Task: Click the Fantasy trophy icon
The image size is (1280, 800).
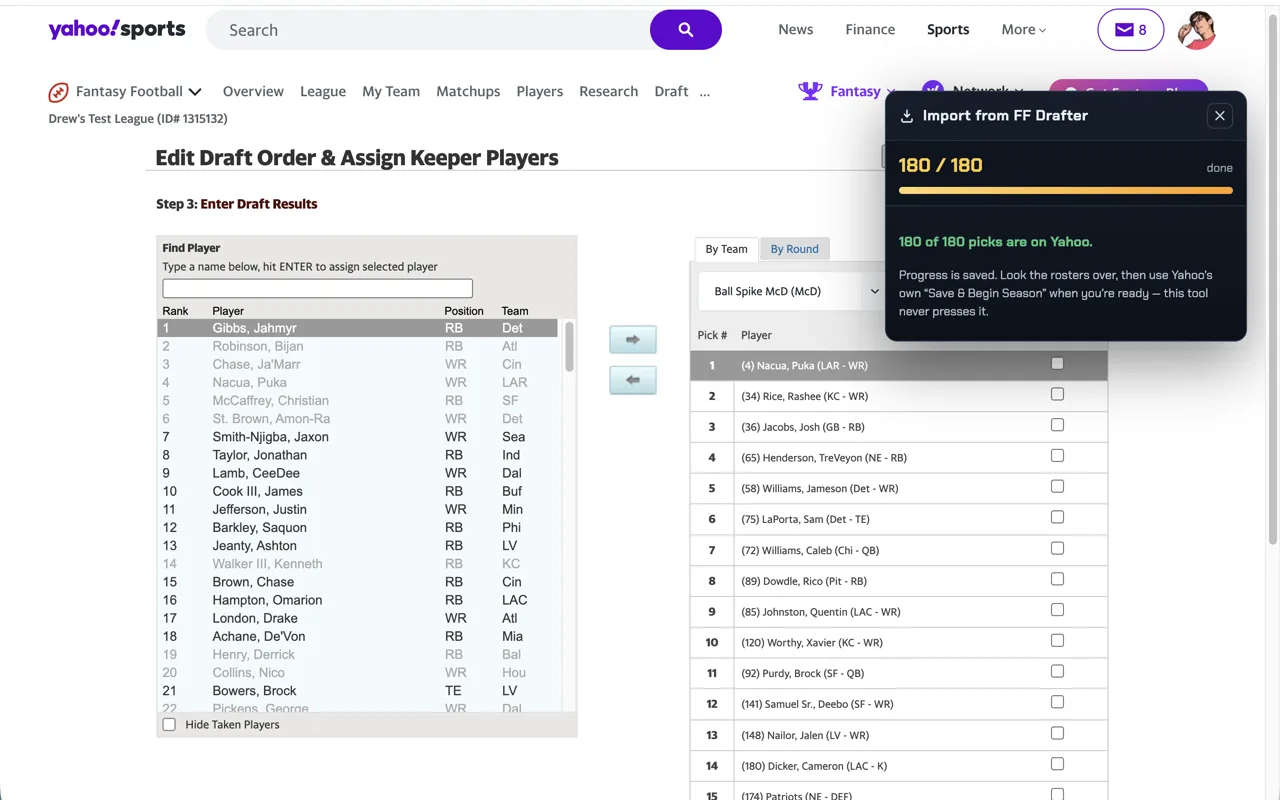Action: [x=810, y=91]
